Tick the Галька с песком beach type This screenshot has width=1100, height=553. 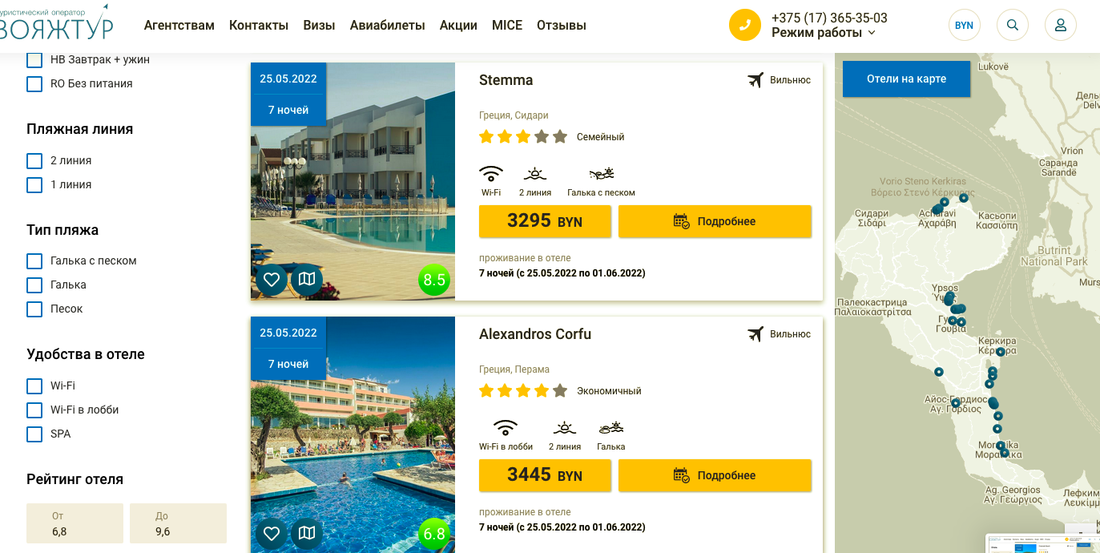(34, 261)
